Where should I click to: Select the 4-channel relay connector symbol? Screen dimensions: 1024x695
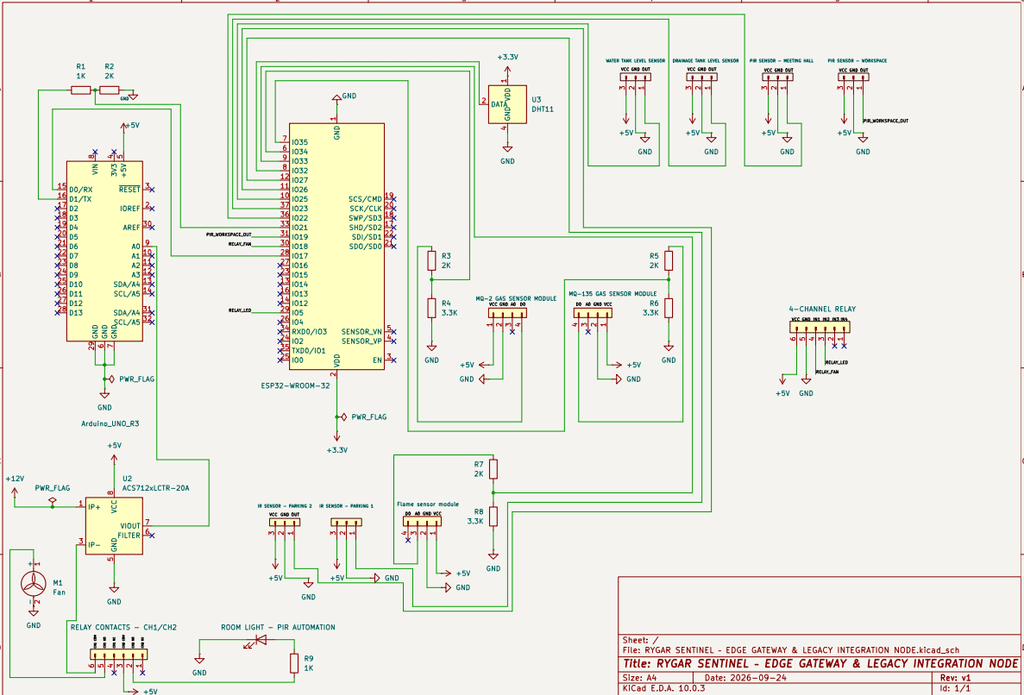click(x=820, y=328)
